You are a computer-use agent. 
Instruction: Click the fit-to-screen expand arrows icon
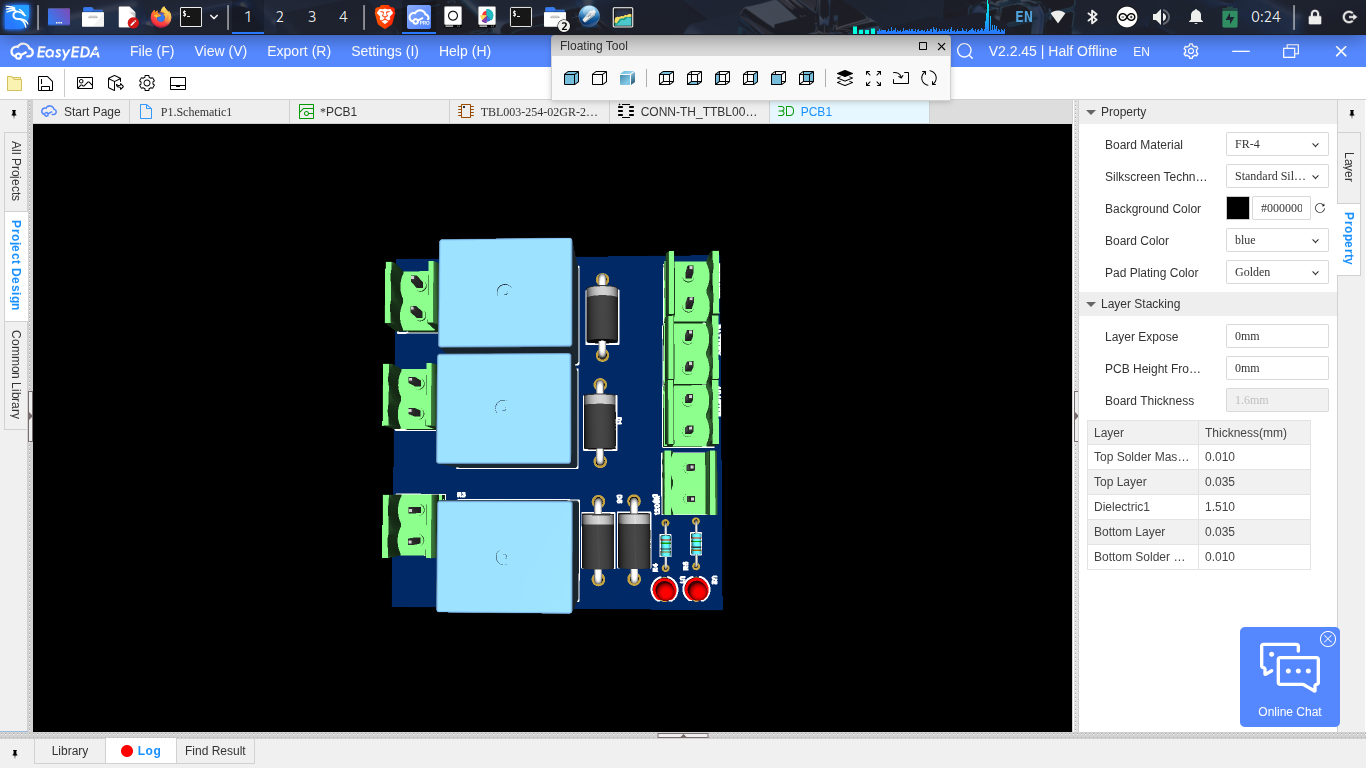[x=873, y=78]
